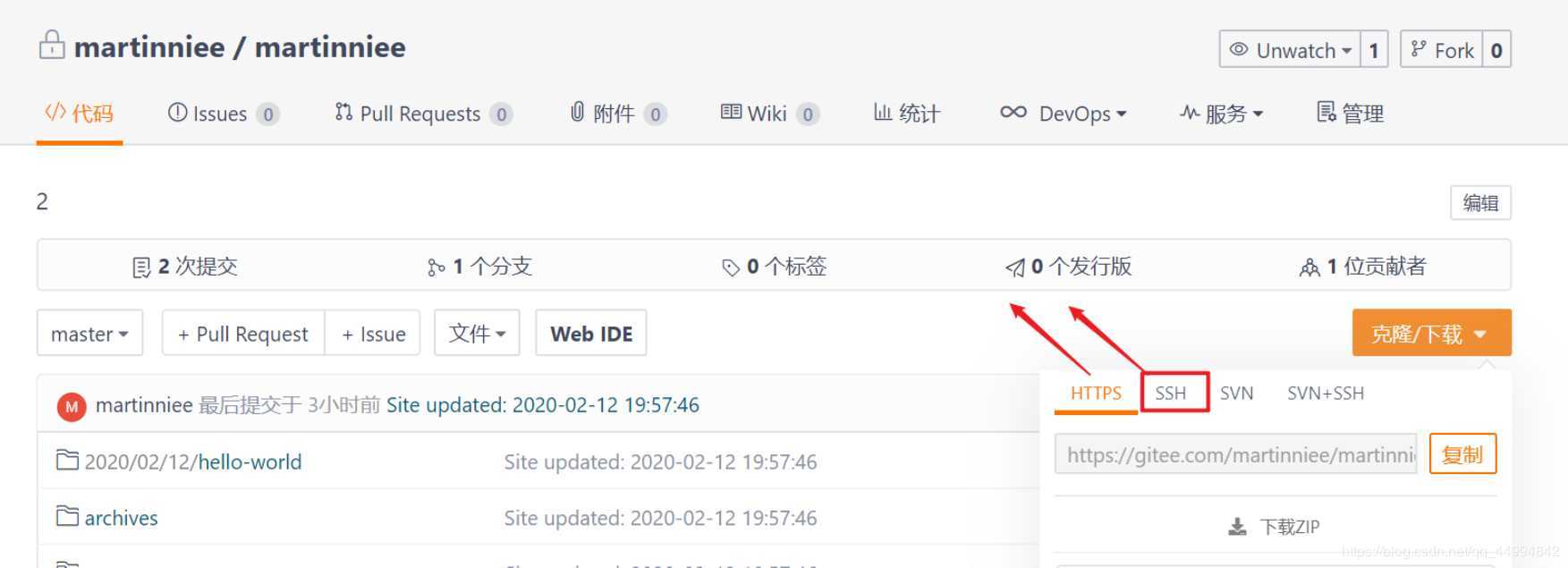This screenshot has width=1568, height=568.
Task: View the 1 位贡献者 contributors
Action: pyautogui.click(x=1362, y=267)
